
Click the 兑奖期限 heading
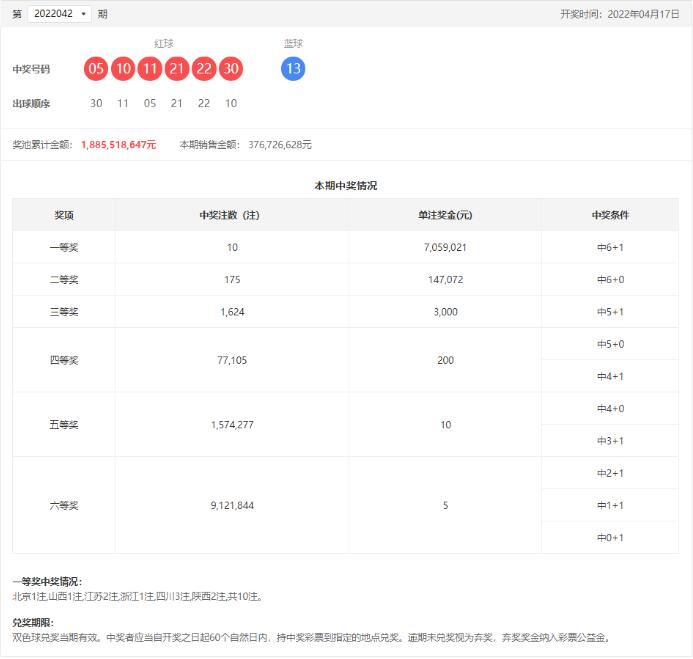[x=33, y=623]
